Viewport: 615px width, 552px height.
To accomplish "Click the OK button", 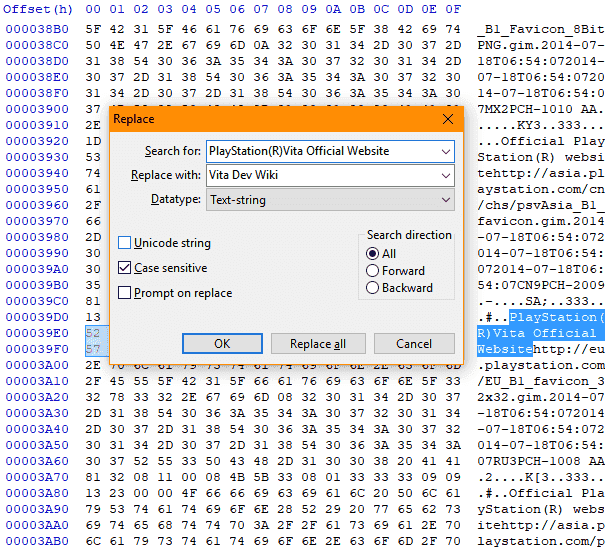I will pyautogui.click(x=222, y=344).
